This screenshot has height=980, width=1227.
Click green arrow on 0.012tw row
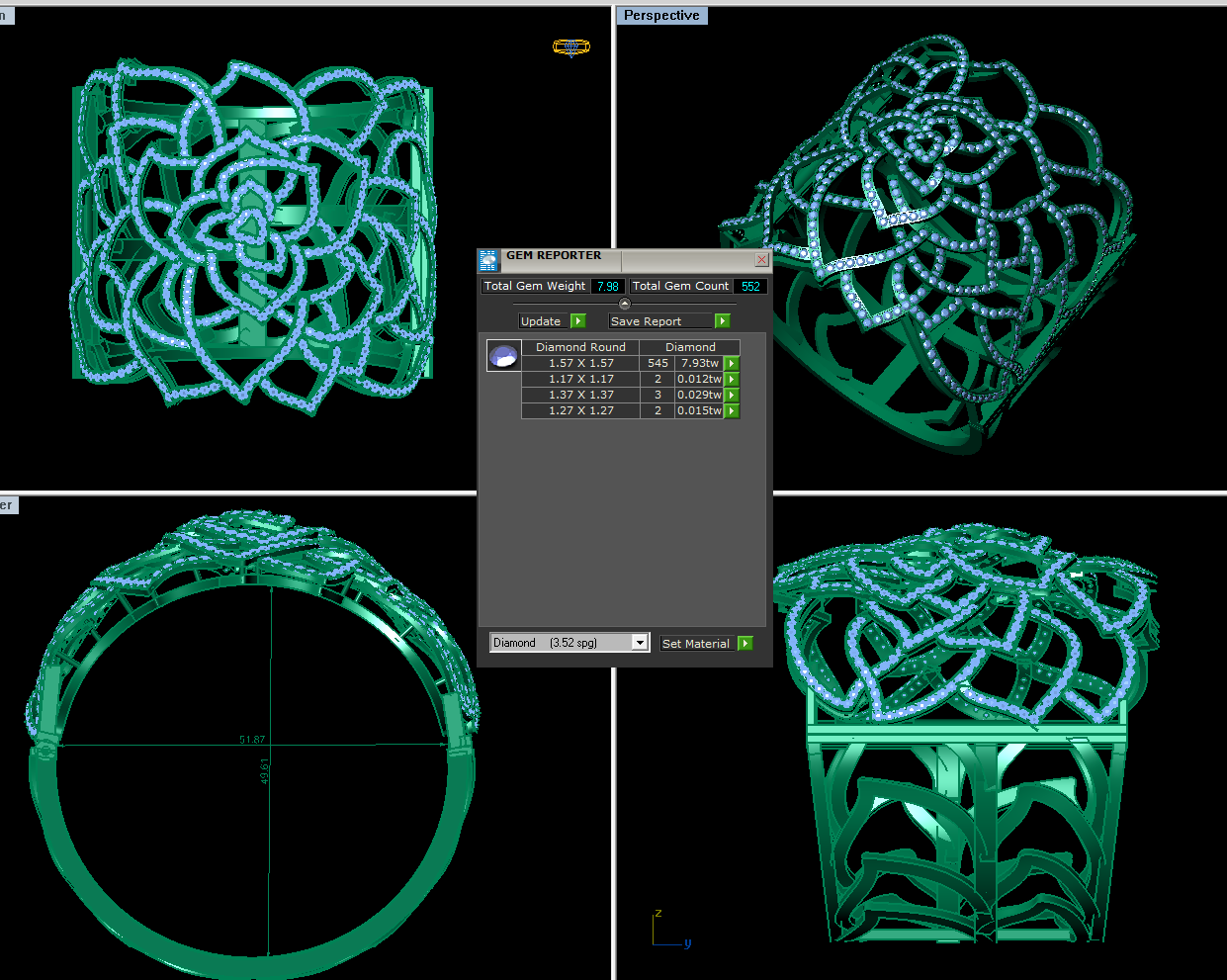point(732,380)
